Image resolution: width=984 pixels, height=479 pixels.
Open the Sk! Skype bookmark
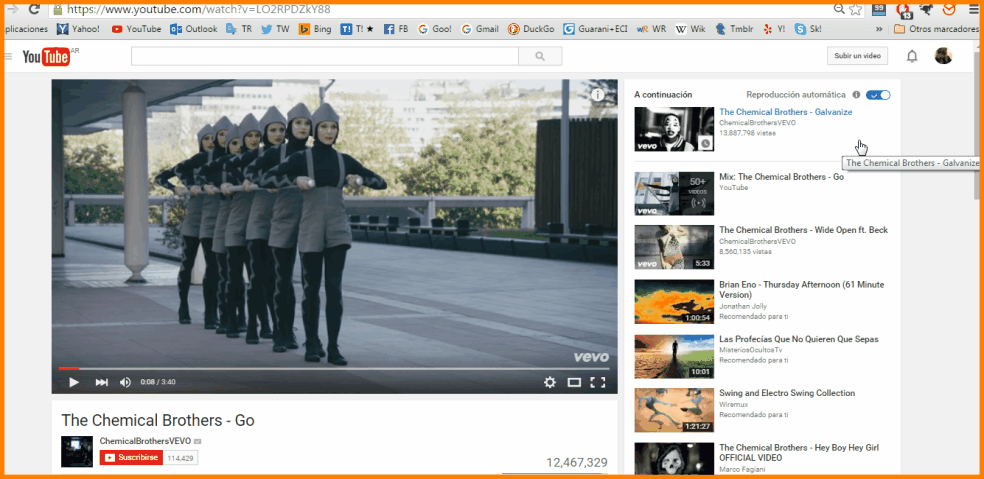pyautogui.click(x=808, y=29)
